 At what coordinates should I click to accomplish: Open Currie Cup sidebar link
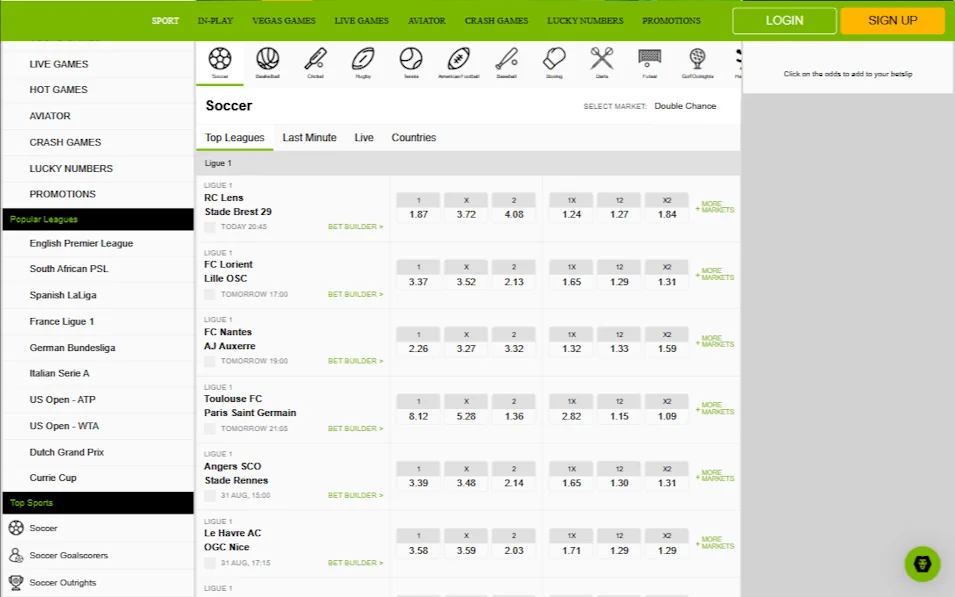(x=52, y=478)
